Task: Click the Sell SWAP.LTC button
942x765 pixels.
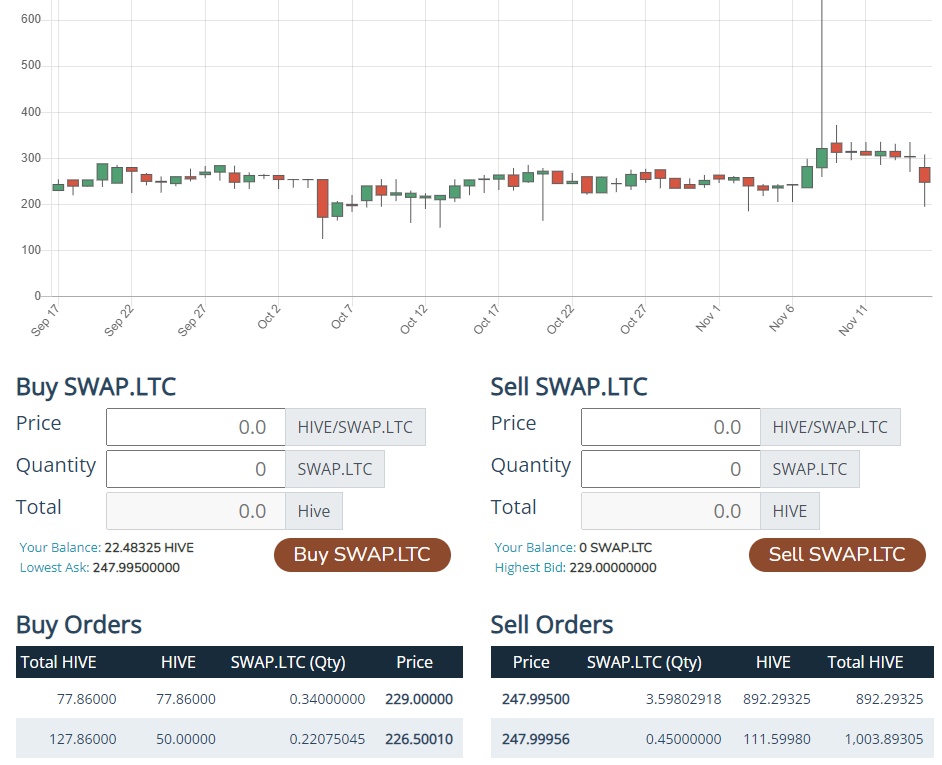Action: (837, 555)
